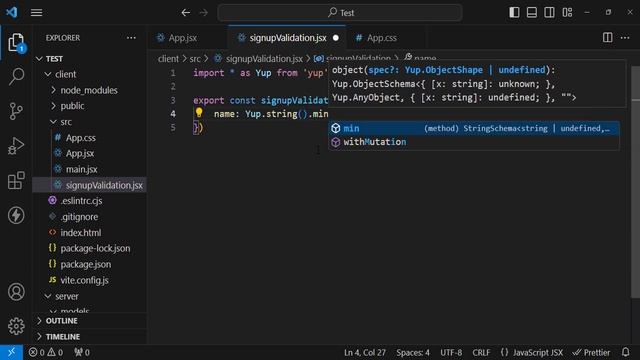Toggle the bottom panel layout icon
Image resolution: width=640 pixels, height=360 pixels.
click(532, 13)
